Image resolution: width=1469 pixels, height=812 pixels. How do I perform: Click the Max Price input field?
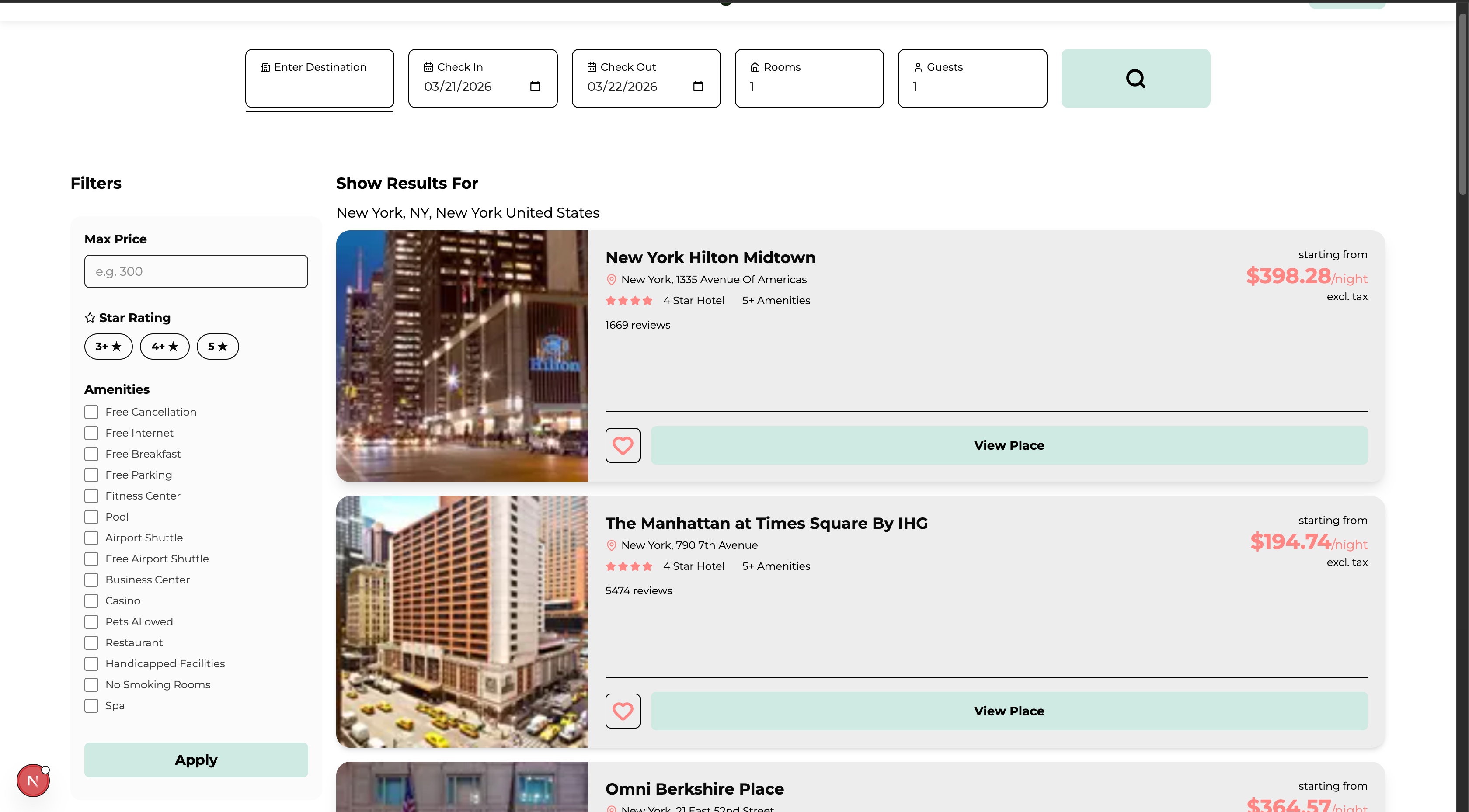(196, 271)
